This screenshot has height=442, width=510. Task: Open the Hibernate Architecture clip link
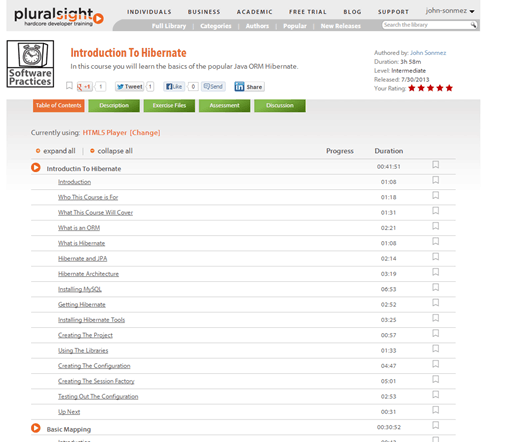pyautogui.click(x=88, y=274)
